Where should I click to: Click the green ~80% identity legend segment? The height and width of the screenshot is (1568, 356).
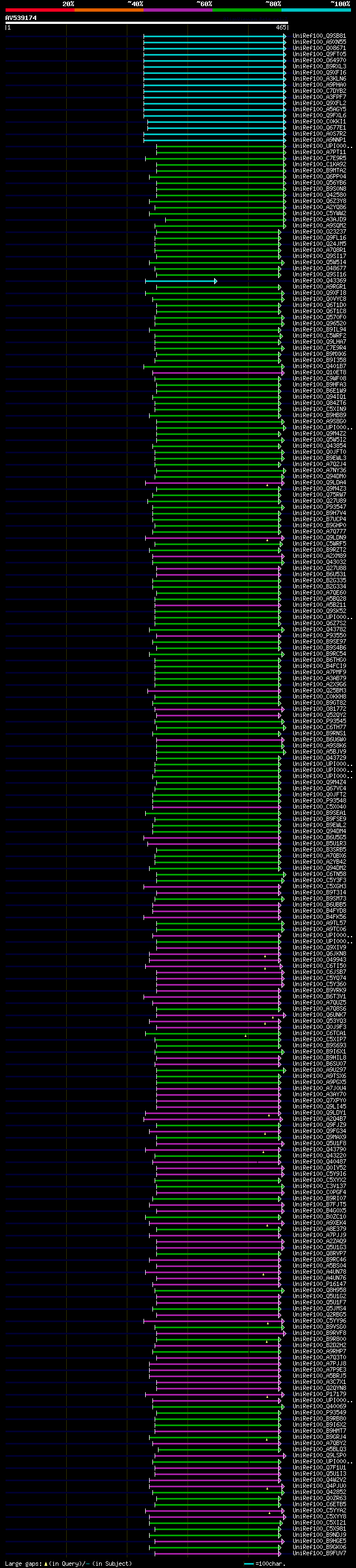[x=247, y=10]
